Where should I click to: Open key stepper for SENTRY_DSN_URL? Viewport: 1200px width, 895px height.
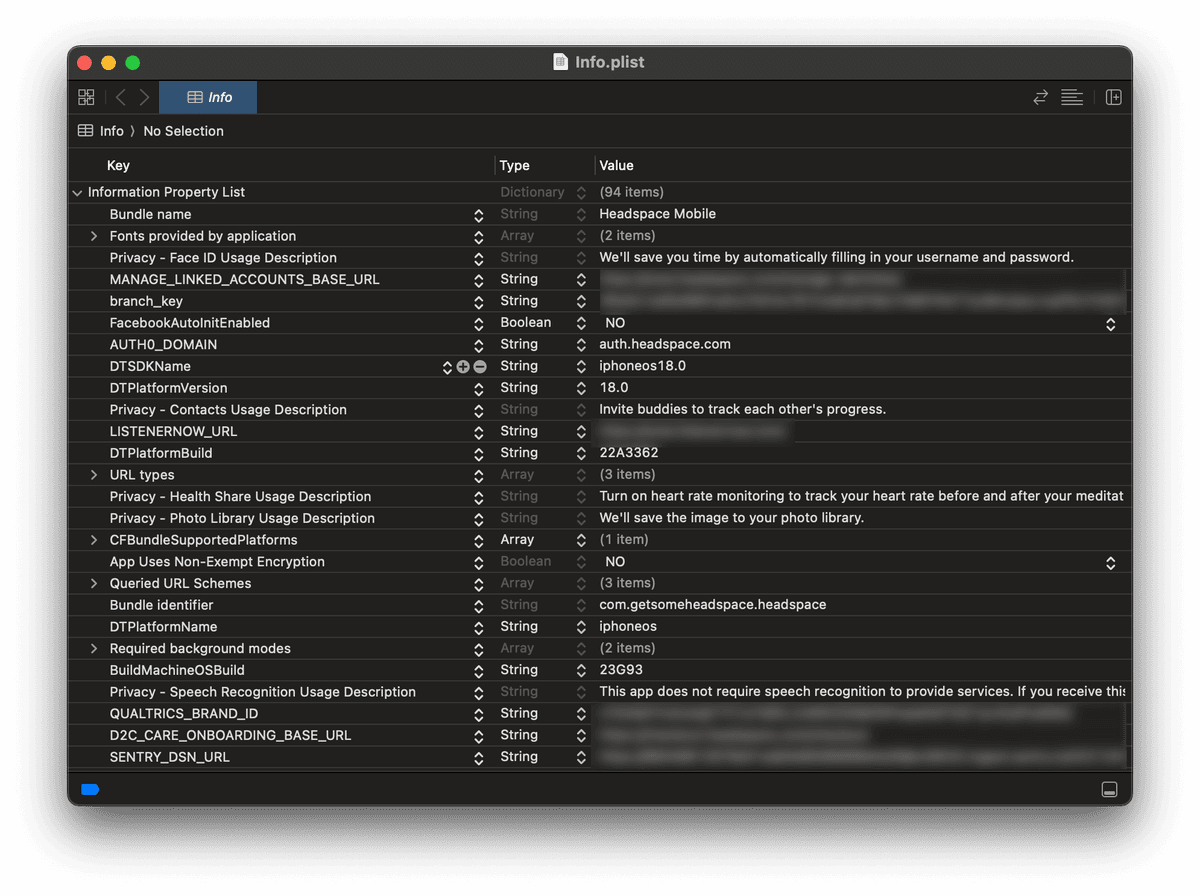tap(479, 757)
